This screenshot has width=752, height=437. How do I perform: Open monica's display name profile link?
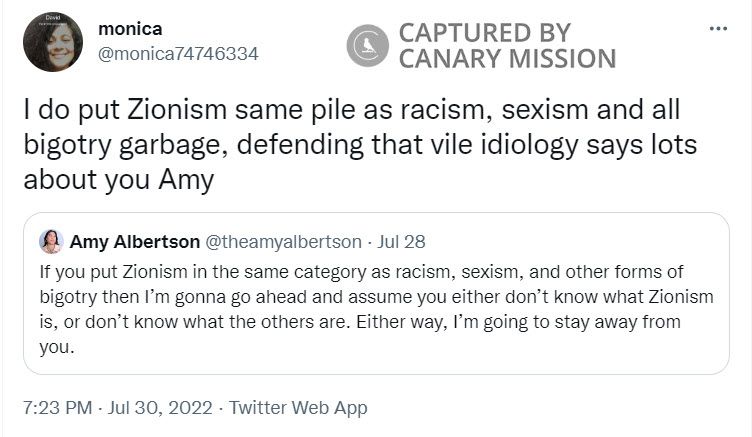point(130,29)
